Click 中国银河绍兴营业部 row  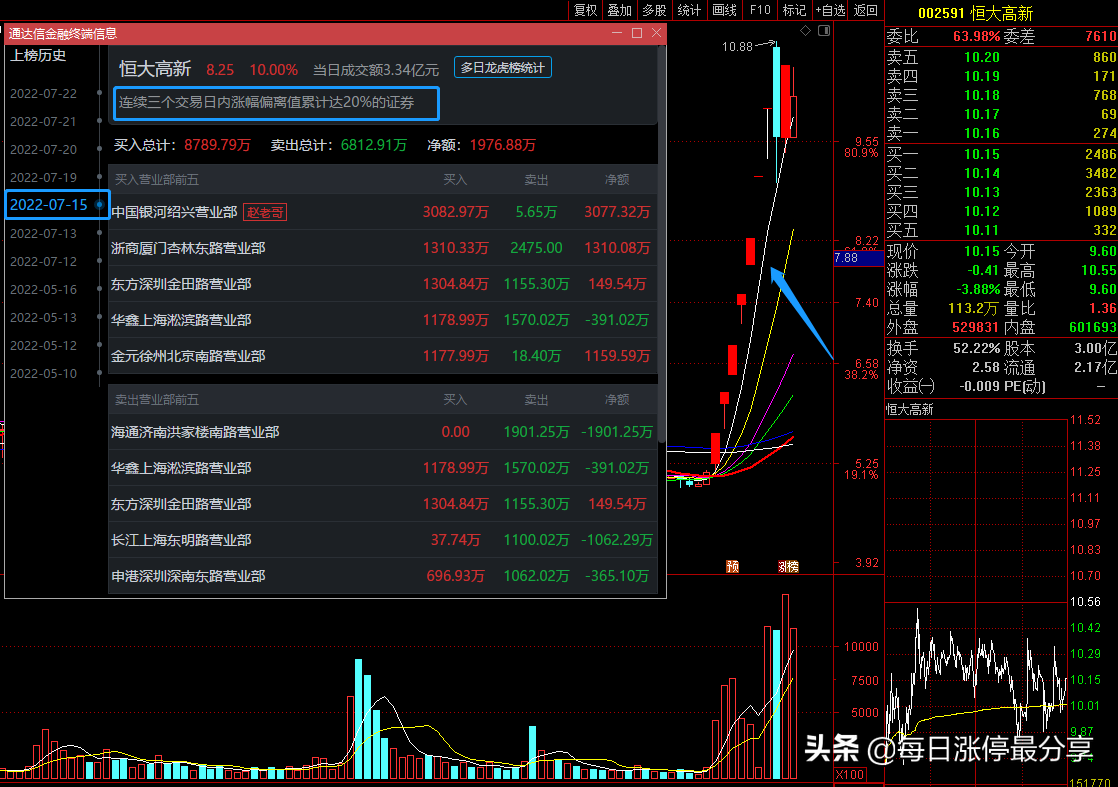click(382, 212)
